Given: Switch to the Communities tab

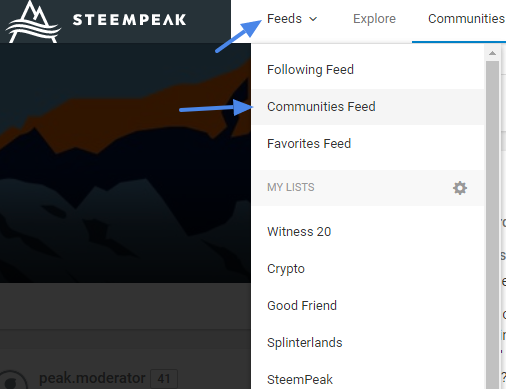Looking at the screenshot, I should click(x=466, y=19).
